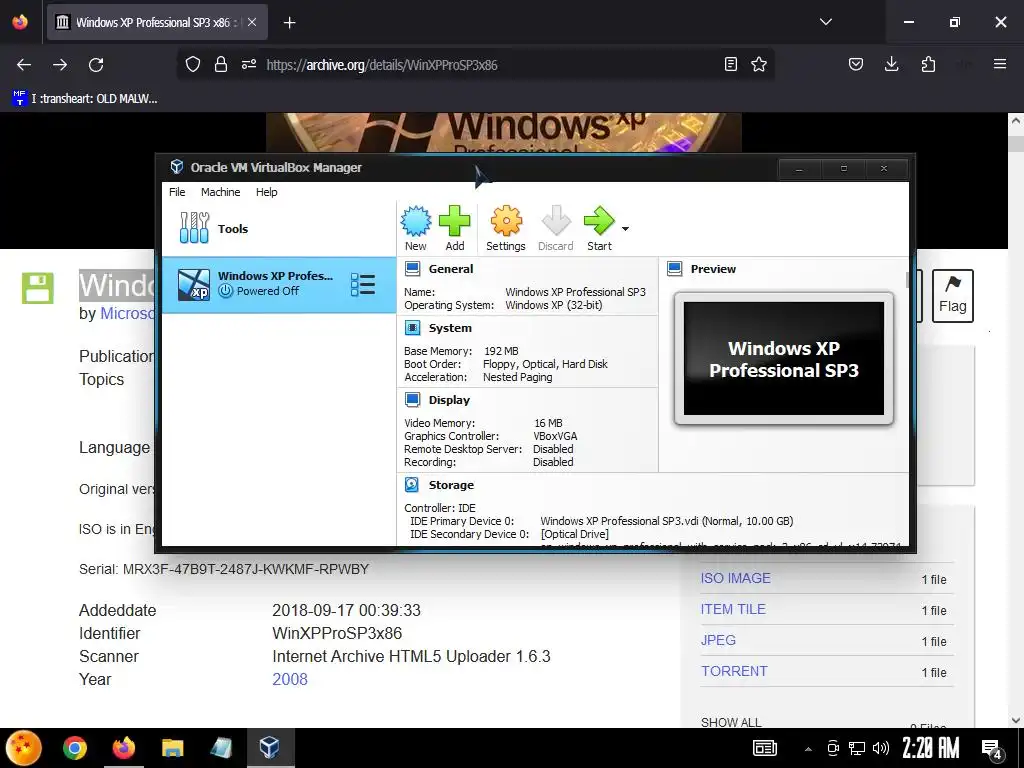
Task: Open File Explorer from the taskbar
Action: [x=172, y=748]
